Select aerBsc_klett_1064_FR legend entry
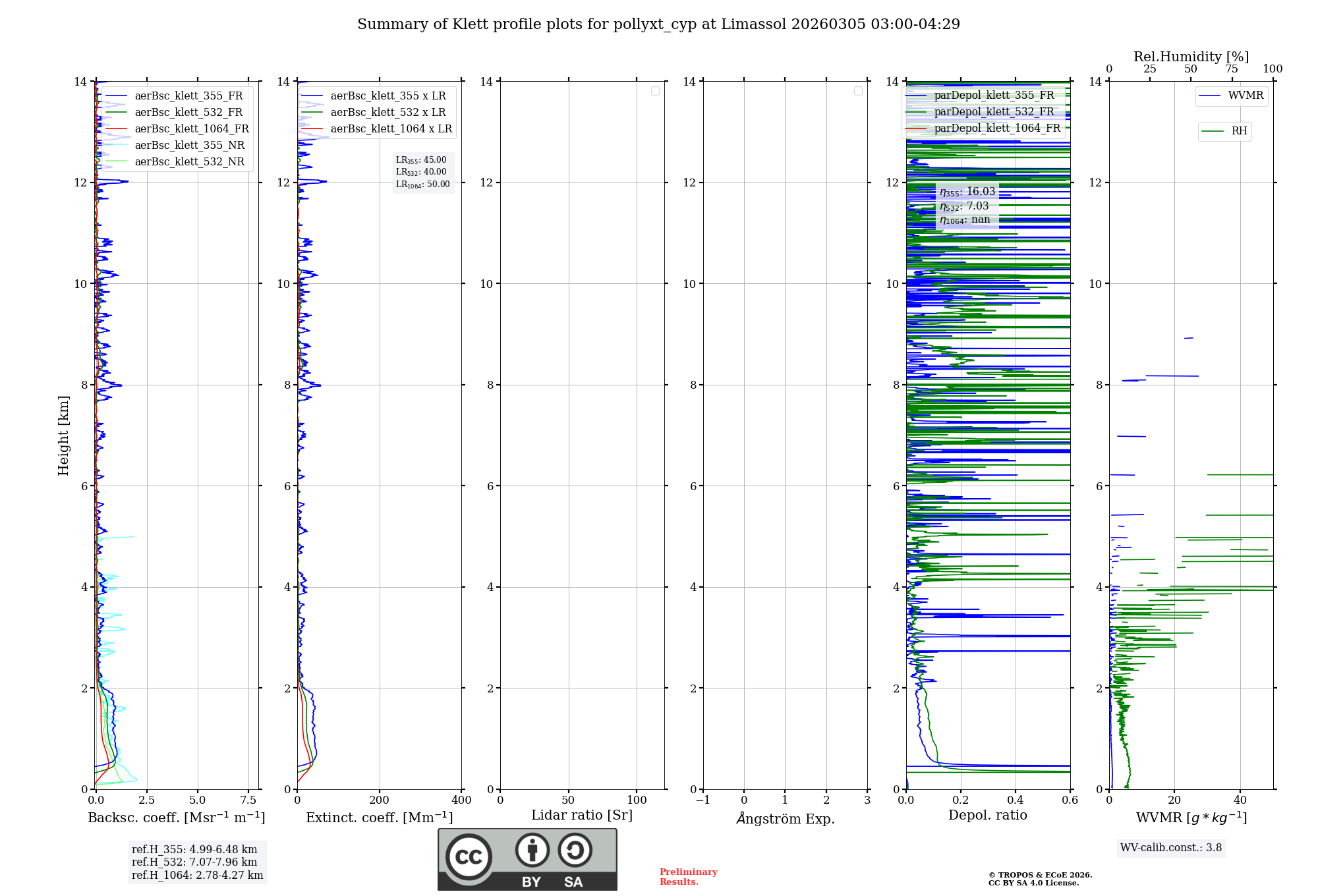The image size is (1318, 896). point(192,129)
